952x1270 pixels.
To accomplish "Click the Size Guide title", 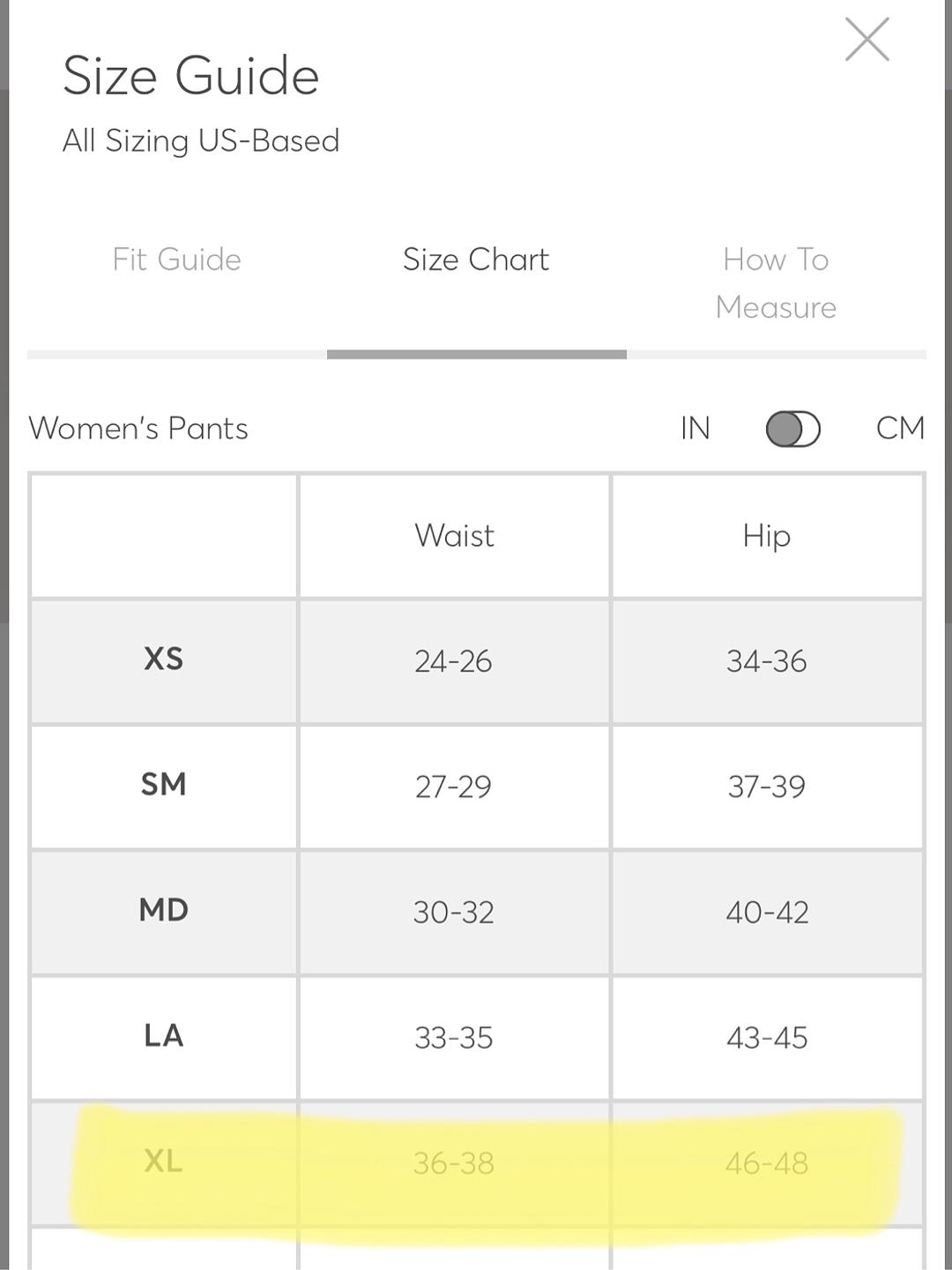I will click(x=191, y=76).
